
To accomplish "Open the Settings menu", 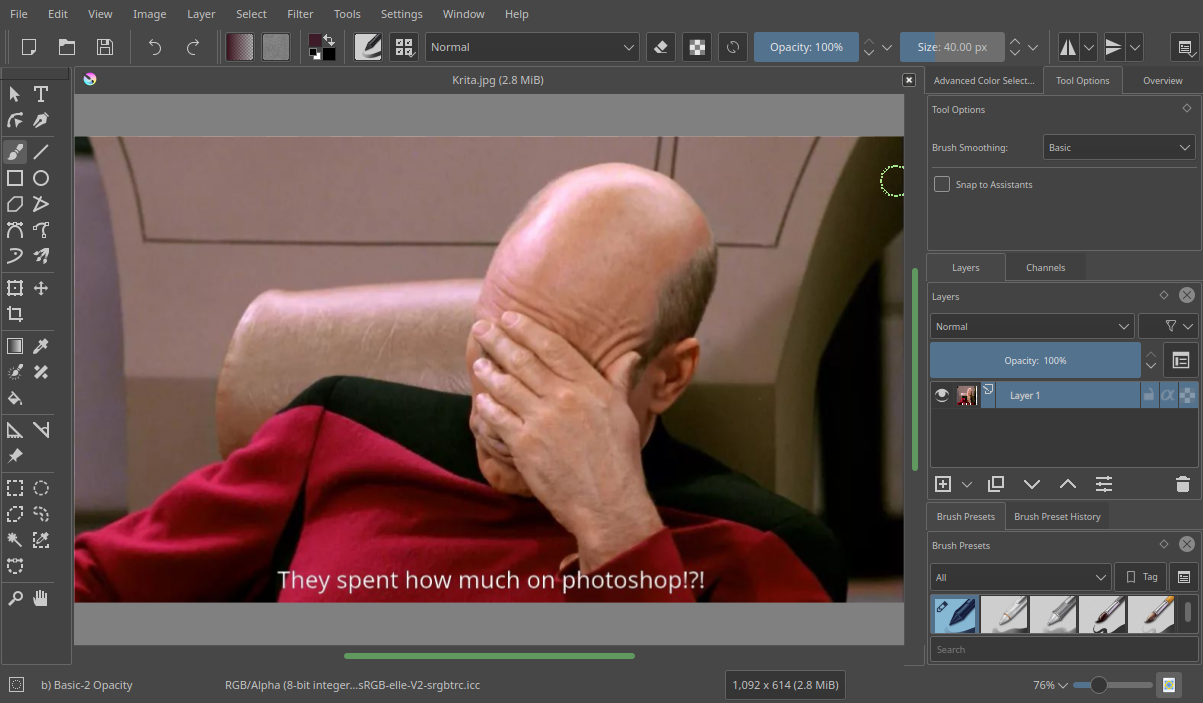I will point(402,14).
